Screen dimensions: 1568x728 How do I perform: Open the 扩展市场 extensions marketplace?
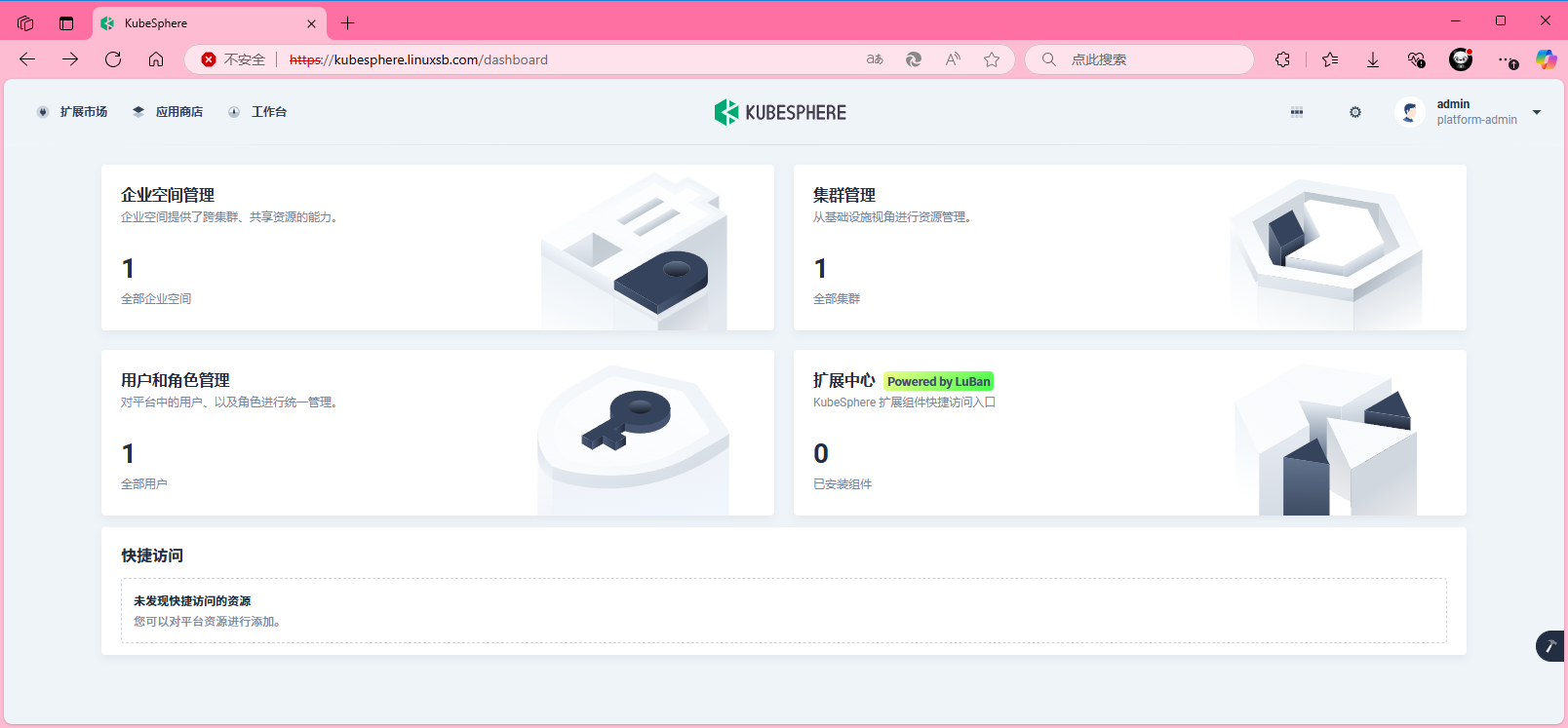[x=71, y=112]
